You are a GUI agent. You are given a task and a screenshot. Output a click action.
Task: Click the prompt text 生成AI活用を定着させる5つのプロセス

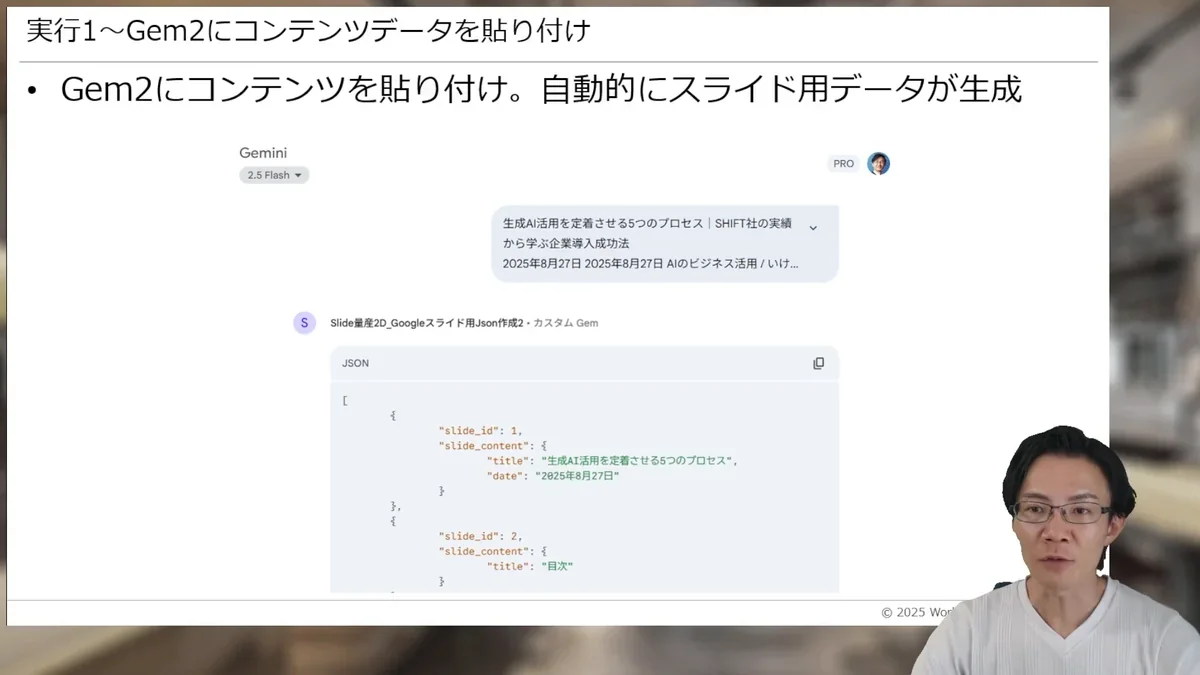pyautogui.click(x=604, y=225)
